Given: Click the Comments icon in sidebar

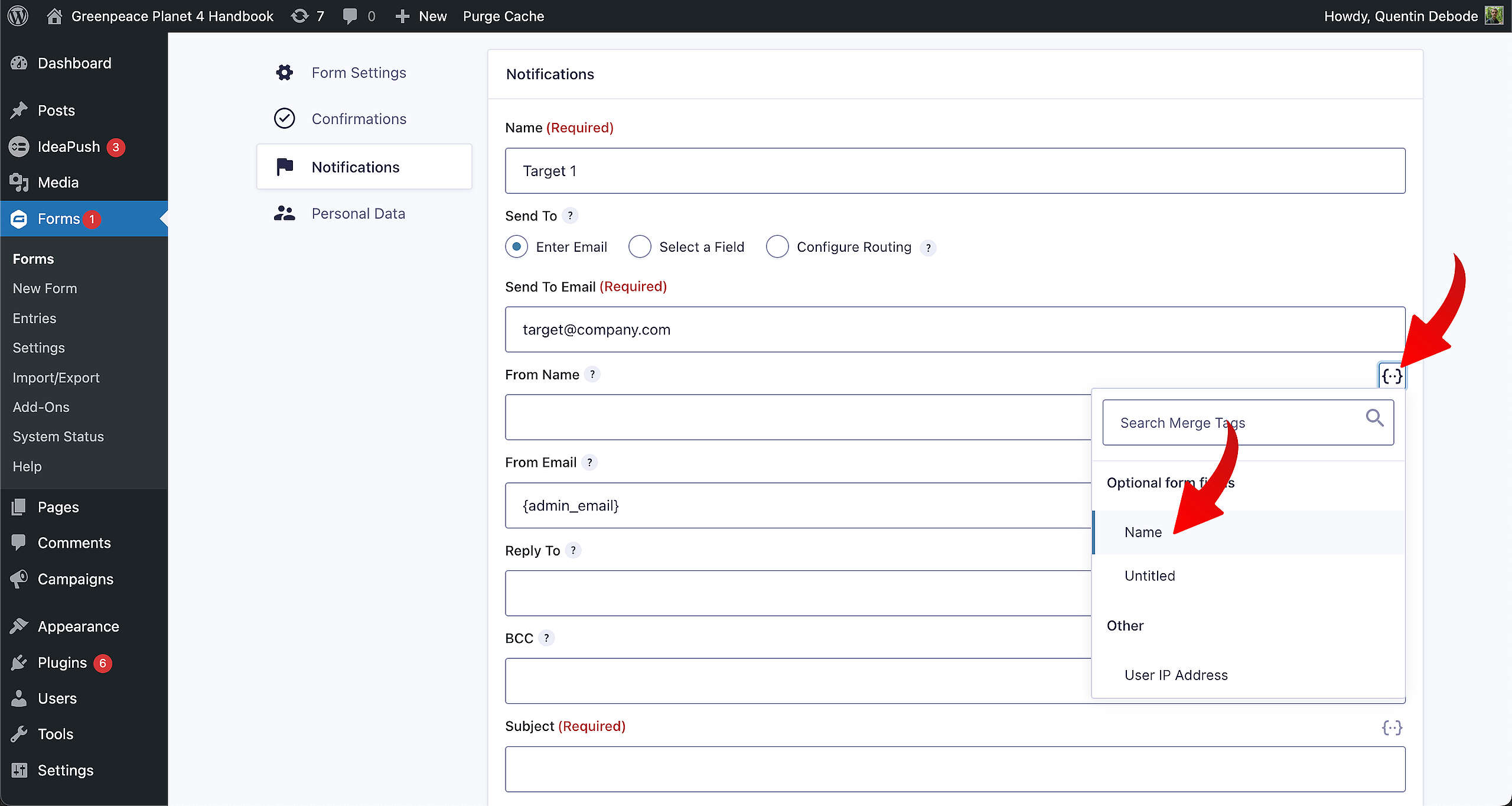Looking at the screenshot, I should (x=19, y=542).
